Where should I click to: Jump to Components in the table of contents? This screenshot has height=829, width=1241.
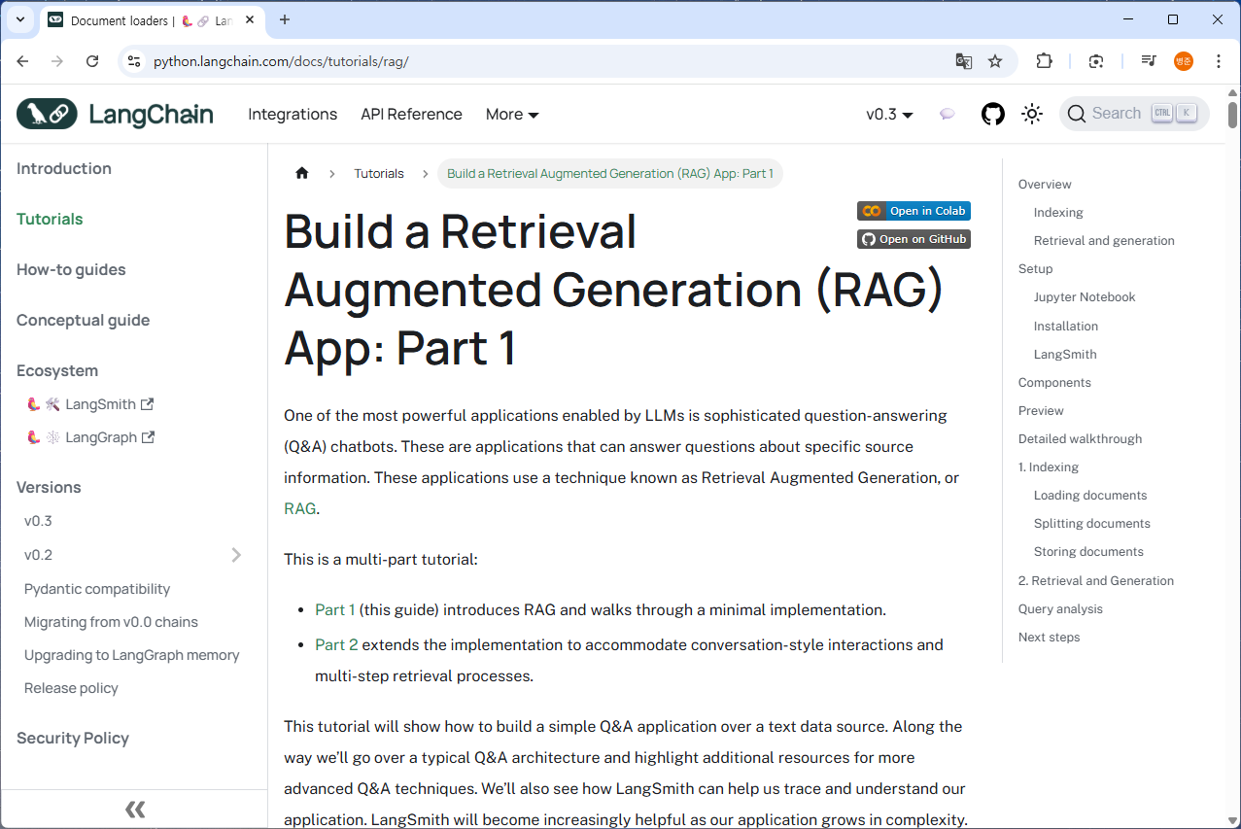(x=1054, y=382)
